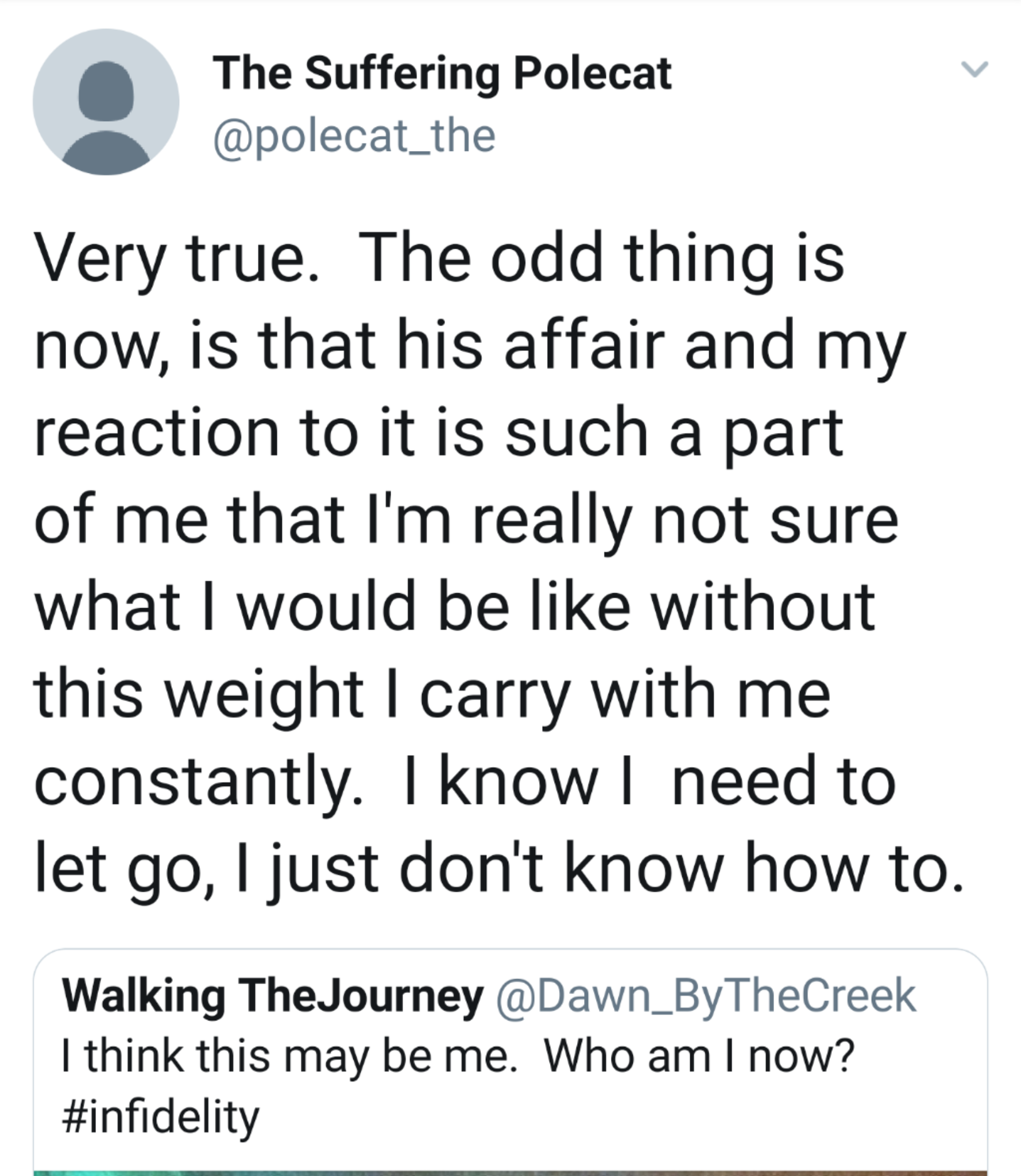Click "Very true." at the tweet's start
1021x1176 pixels.
tap(176, 260)
